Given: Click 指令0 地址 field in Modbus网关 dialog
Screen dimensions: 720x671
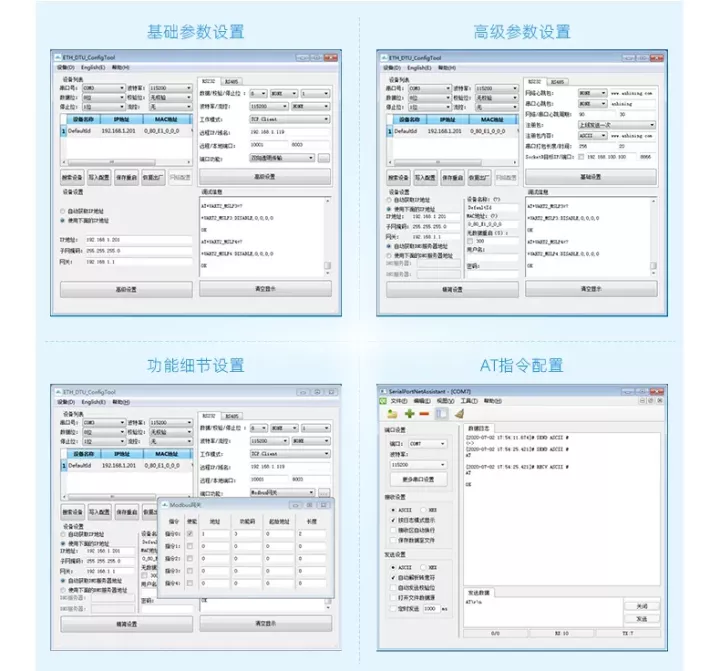Looking at the screenshot, I should click(x=214, y=534).
